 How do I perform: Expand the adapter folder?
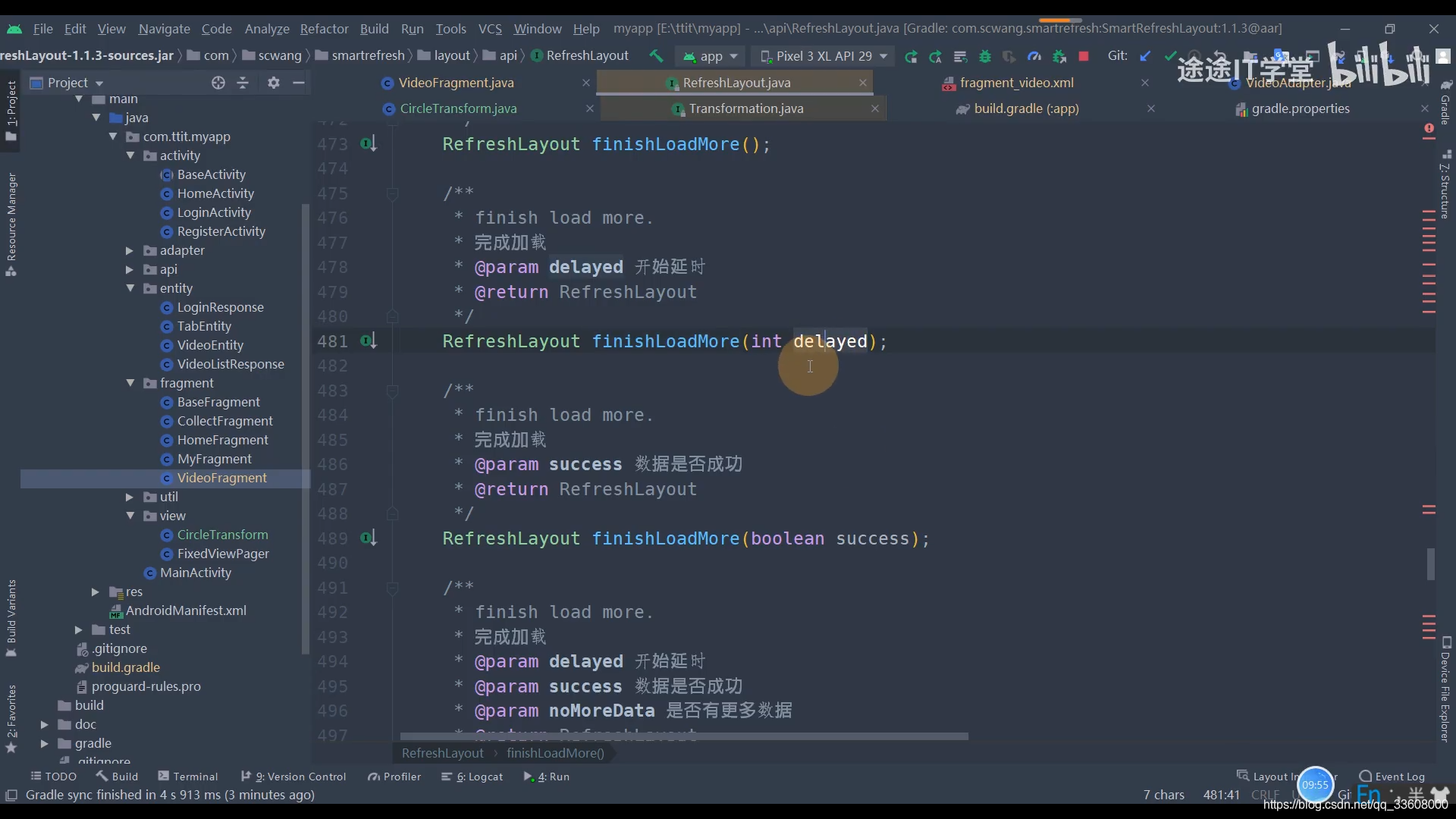click(x=130, y=250)
